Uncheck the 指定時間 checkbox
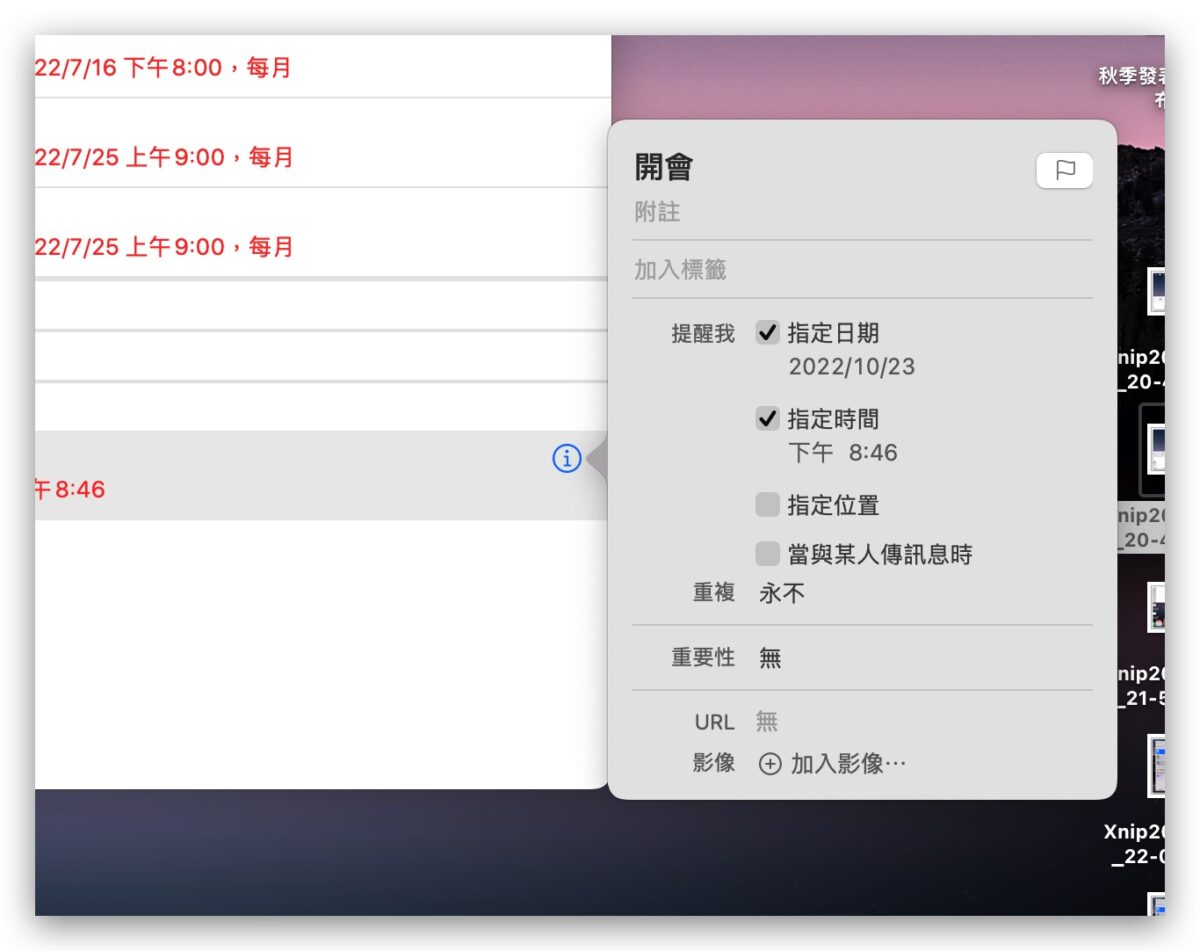This screenshot has height=951, width=1200. coord(767,419)
